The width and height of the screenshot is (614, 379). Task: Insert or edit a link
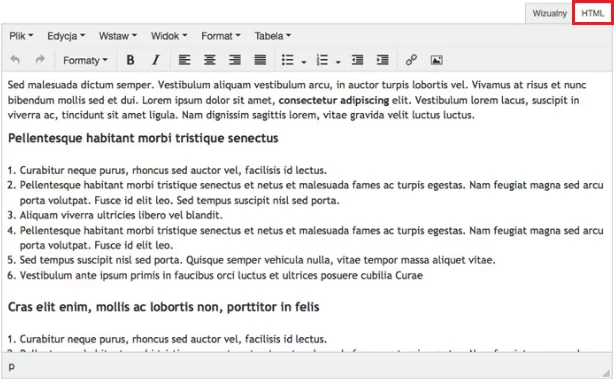click(411, 60)
